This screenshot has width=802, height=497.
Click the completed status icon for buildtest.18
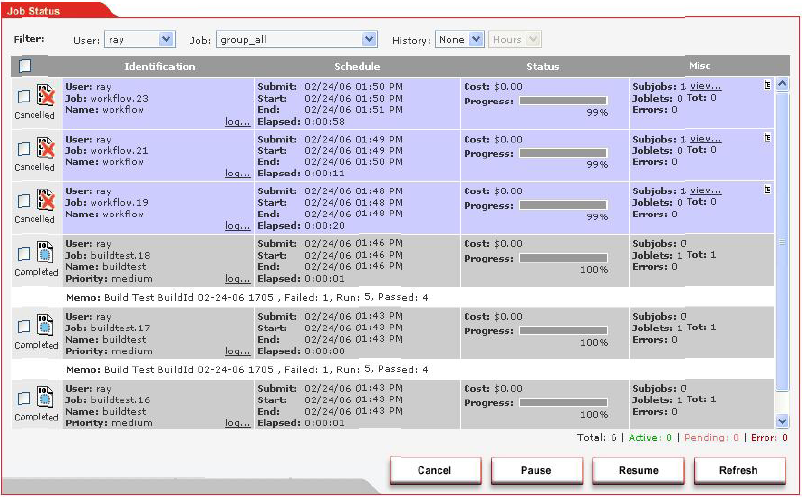[x=45, y=253]
